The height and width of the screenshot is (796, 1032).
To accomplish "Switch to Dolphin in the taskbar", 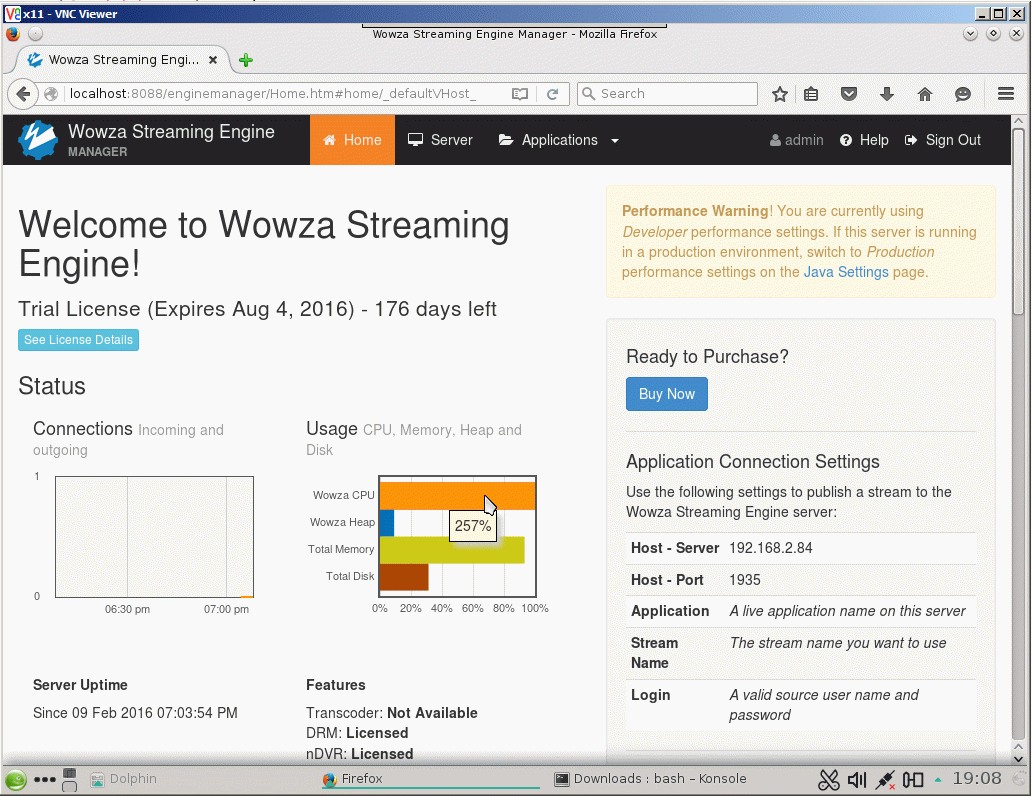I will pyautogui.click(x=124, y=779).
